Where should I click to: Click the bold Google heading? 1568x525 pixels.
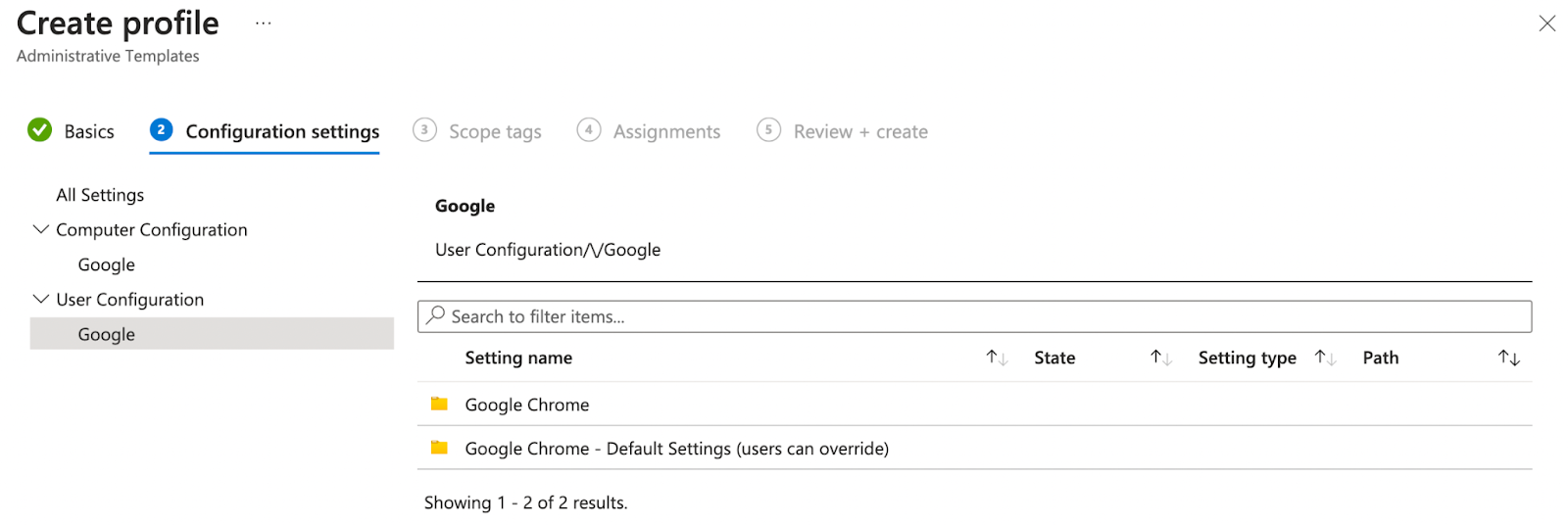point(465,206)
